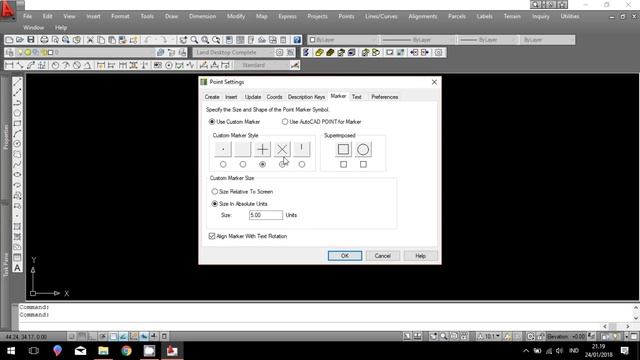The height and width of the screenshot is (360, 640).
Task: Click the Open file toolbar icon
Action: (x=20, y=40)
